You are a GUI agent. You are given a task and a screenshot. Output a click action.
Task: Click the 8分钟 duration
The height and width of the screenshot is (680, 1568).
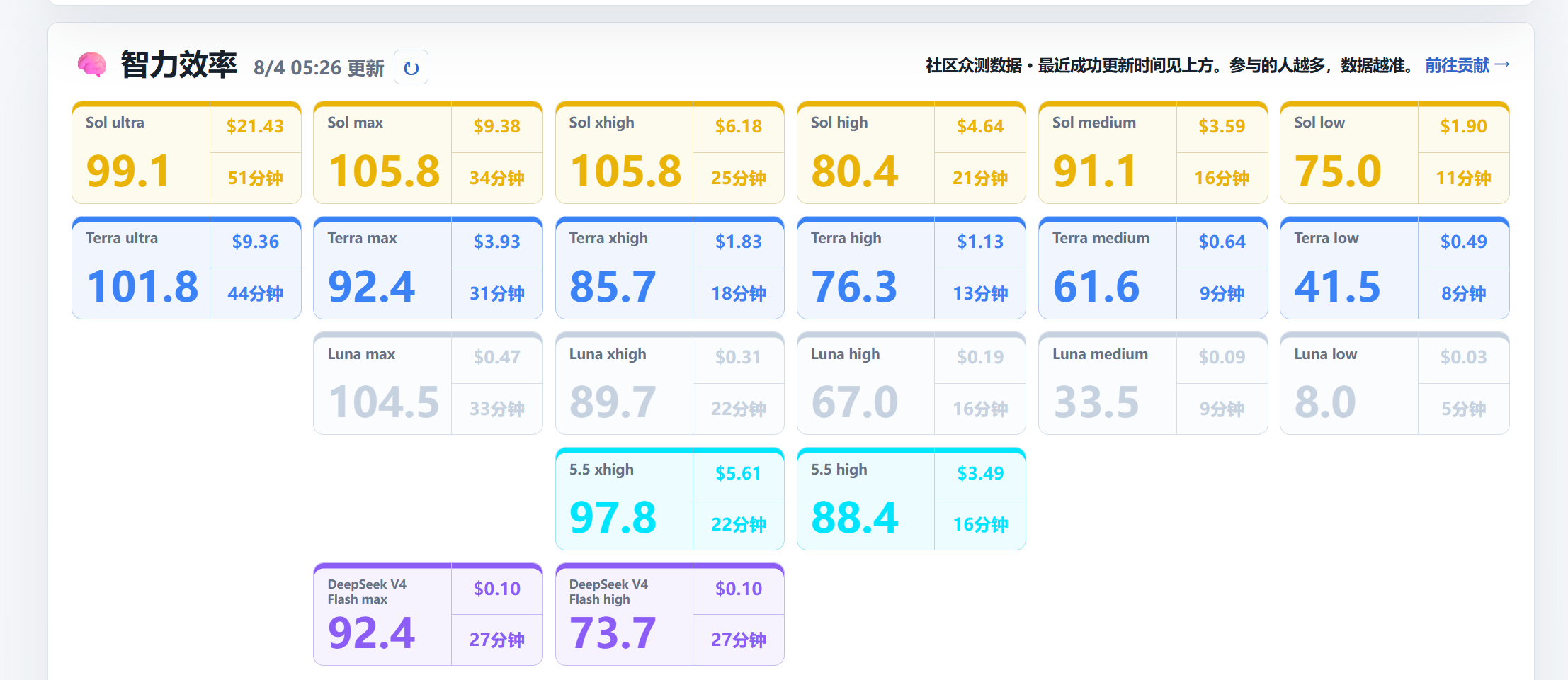point(1463,293)
